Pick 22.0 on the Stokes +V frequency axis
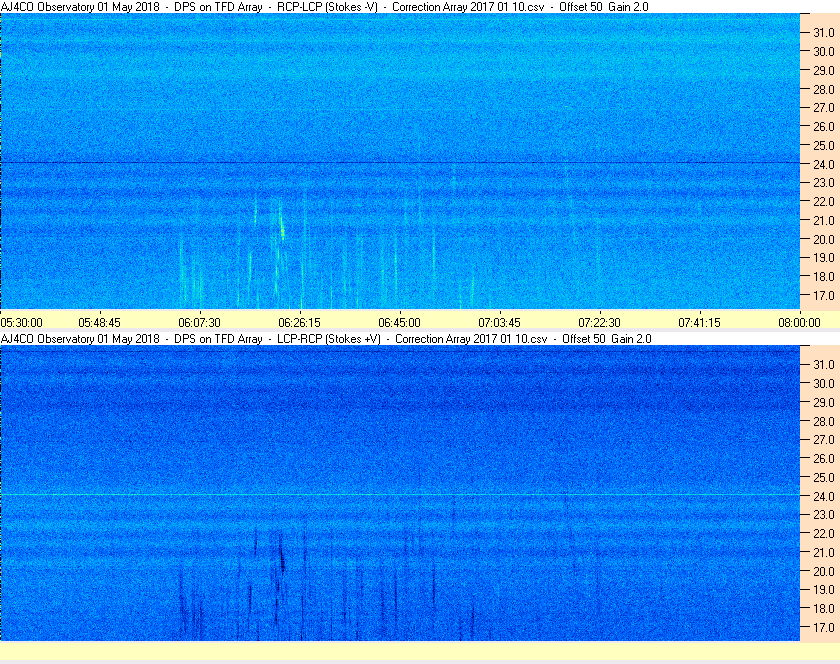This screenshot has height=664, width=840. click(x=824, y=533)
